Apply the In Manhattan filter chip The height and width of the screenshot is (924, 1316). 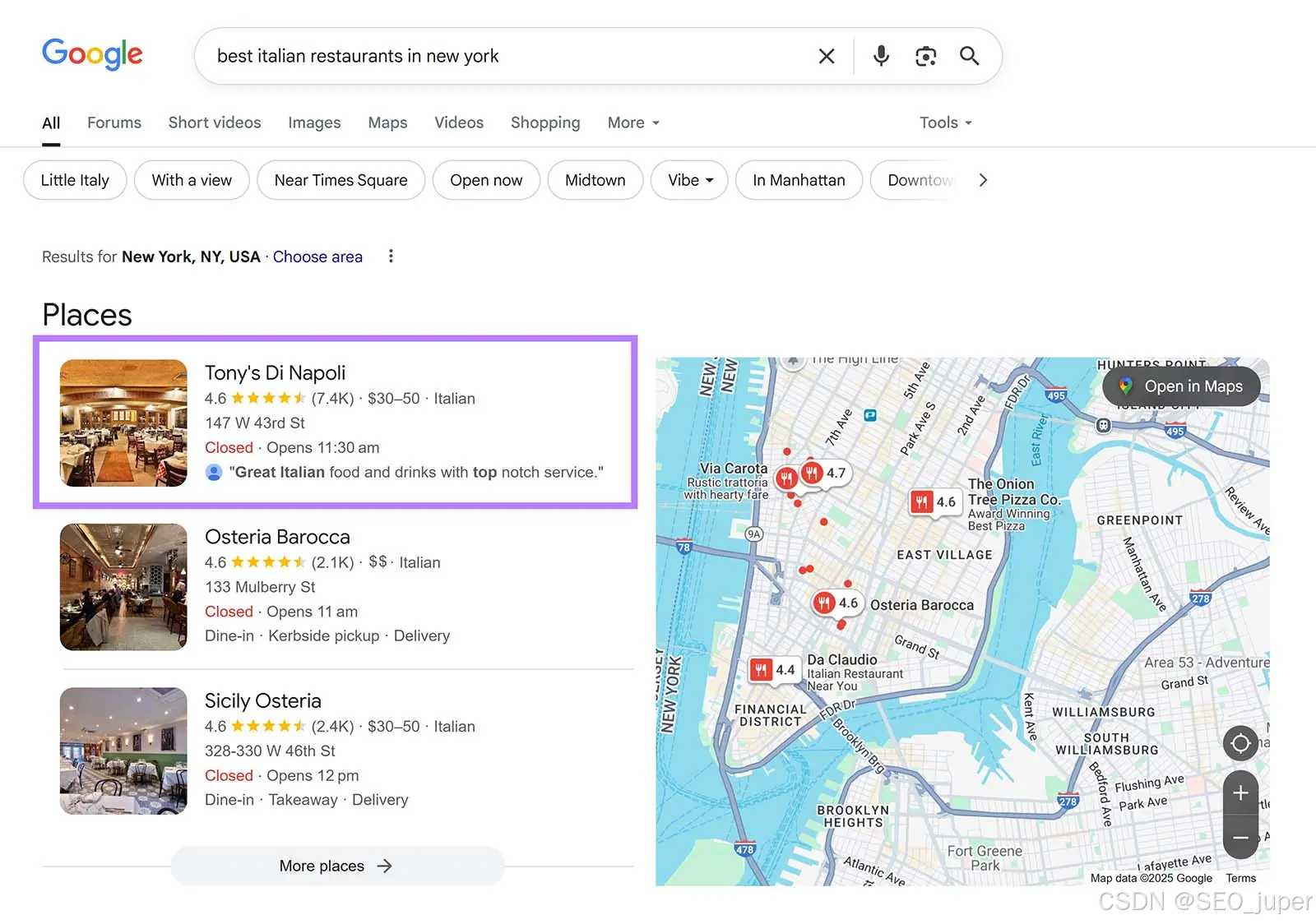click(799, 180)
